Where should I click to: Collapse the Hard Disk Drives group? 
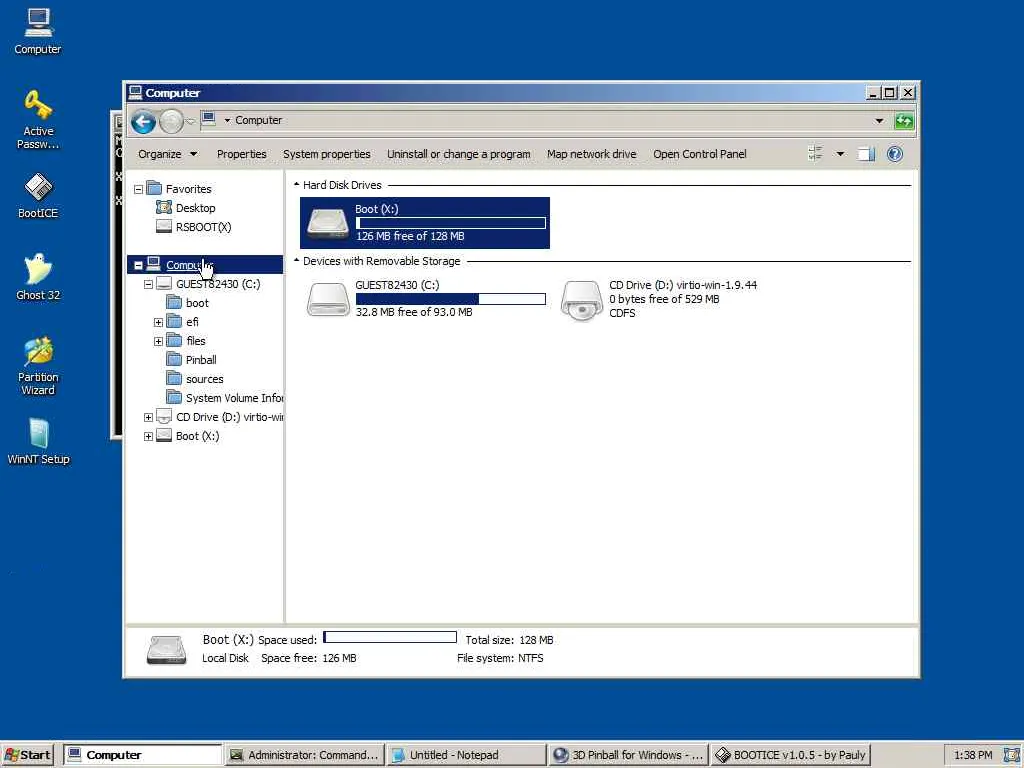[x=296, y=185]
